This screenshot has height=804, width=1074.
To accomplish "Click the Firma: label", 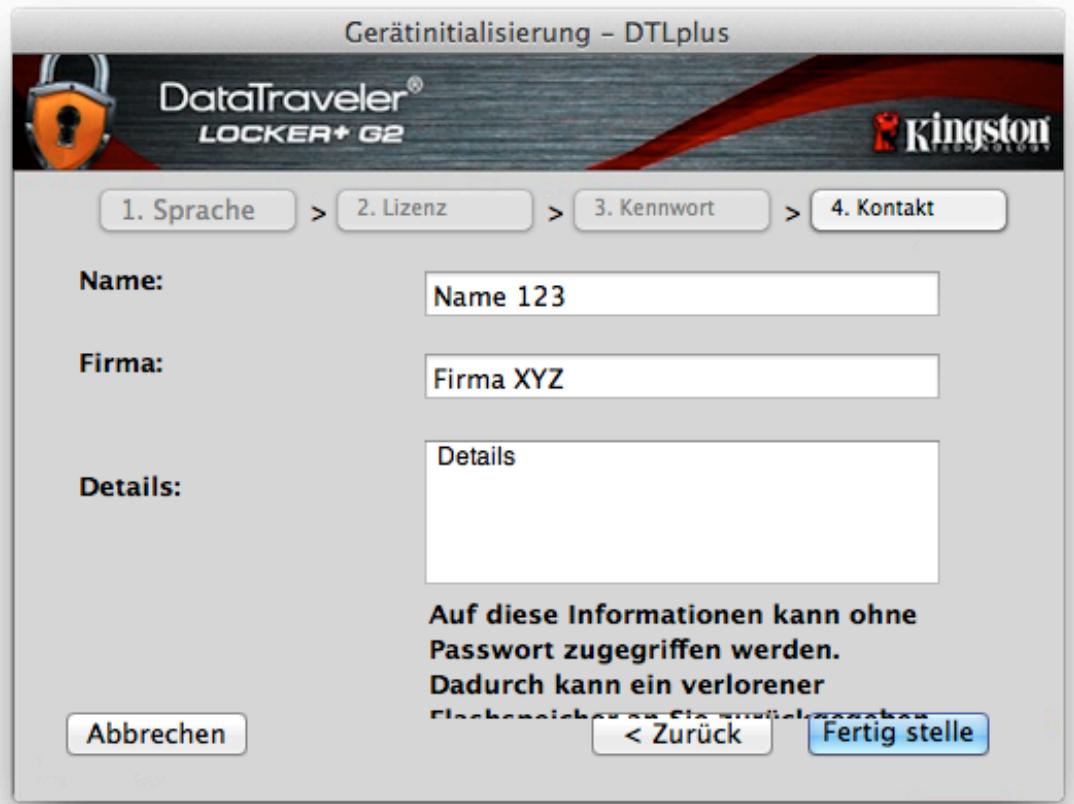I will click(x=121, y=363).
